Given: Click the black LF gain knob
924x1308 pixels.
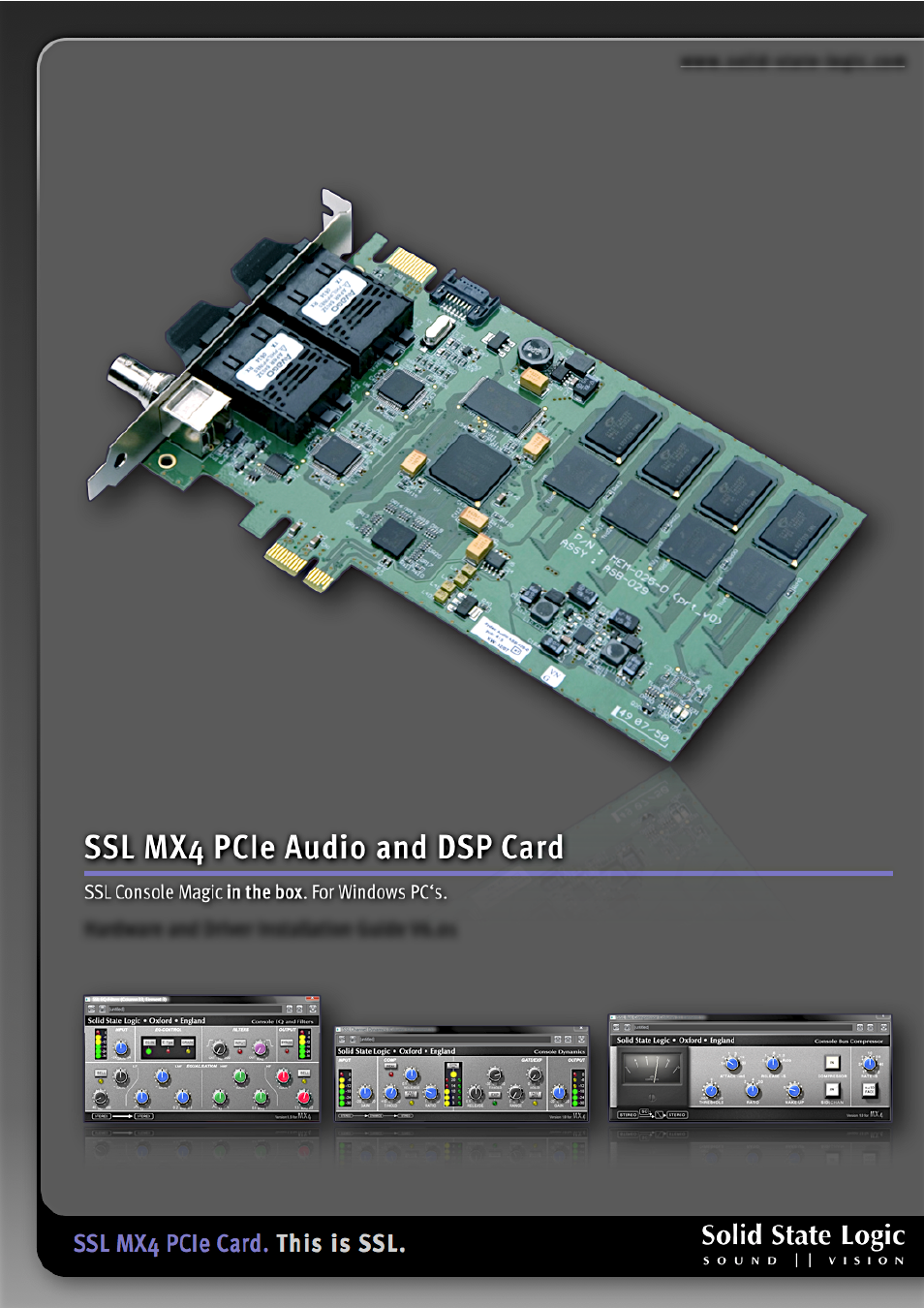Looking at the screenshot, I should click(121, 1076).
